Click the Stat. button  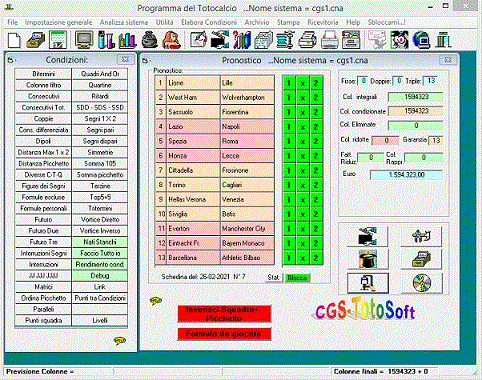pos(273,277)
